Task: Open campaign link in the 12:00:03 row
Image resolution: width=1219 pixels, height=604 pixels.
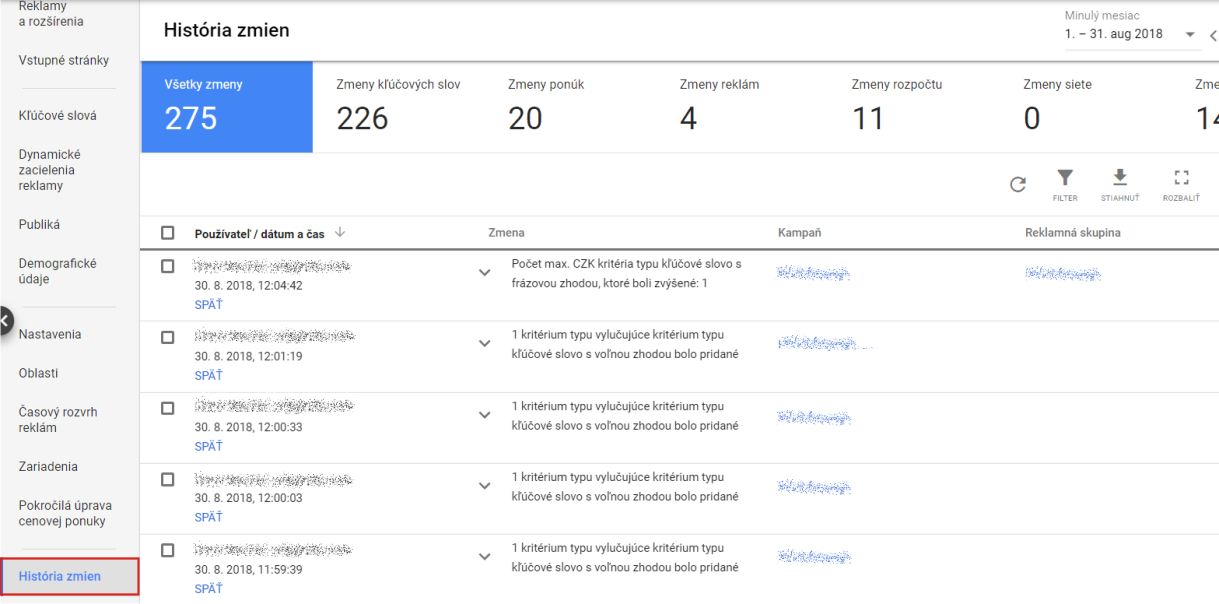Action: tap(814, 487)
